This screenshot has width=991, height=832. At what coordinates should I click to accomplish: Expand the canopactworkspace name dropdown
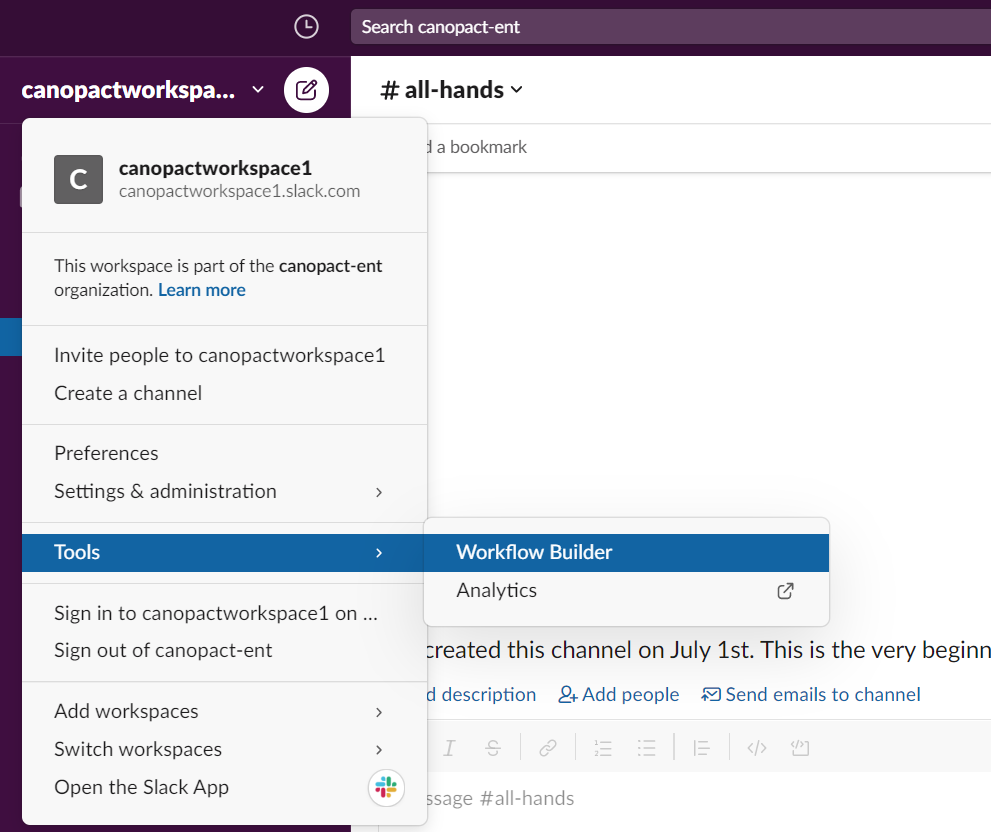tap(258, 90)
